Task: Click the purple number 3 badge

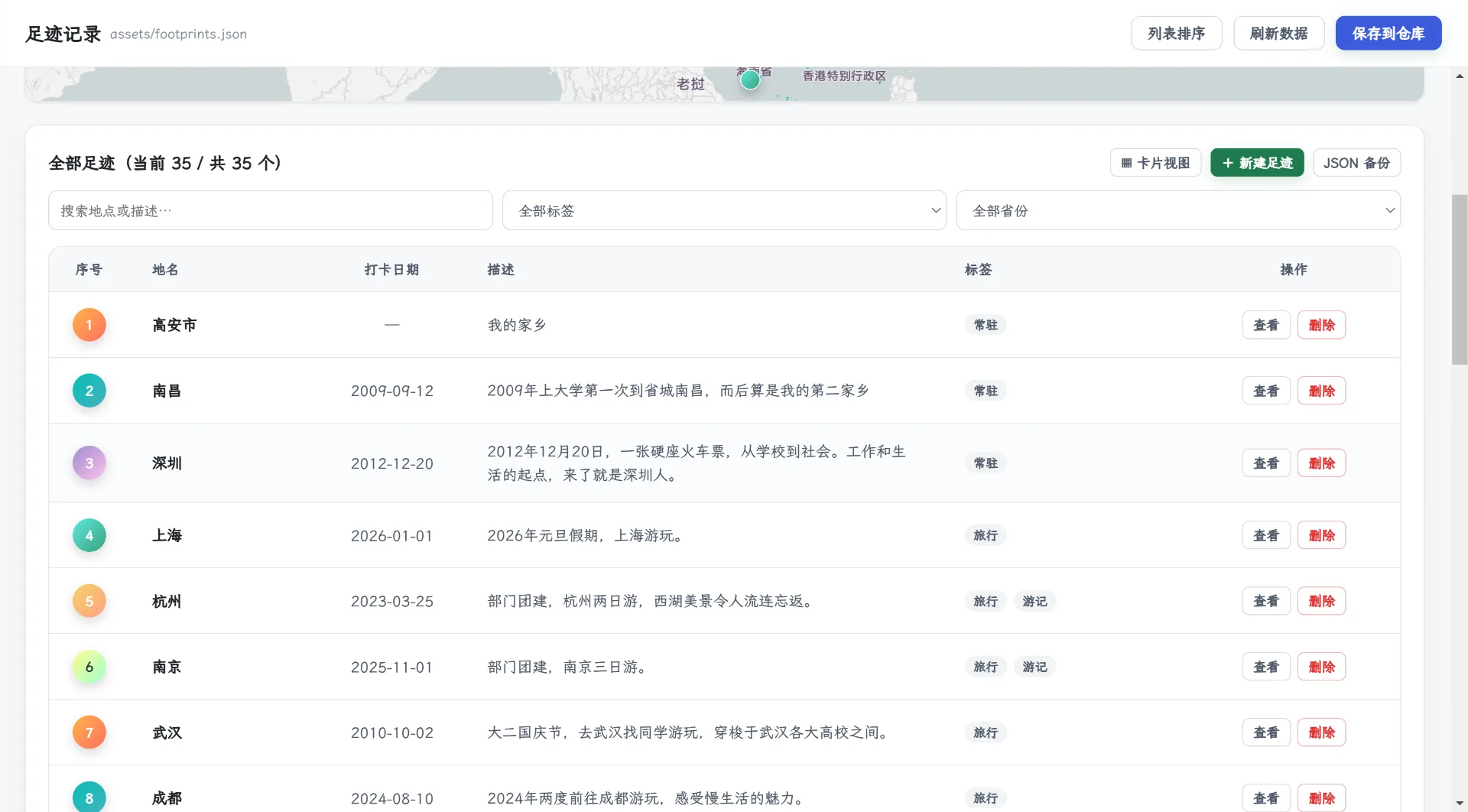Action: 89,463
